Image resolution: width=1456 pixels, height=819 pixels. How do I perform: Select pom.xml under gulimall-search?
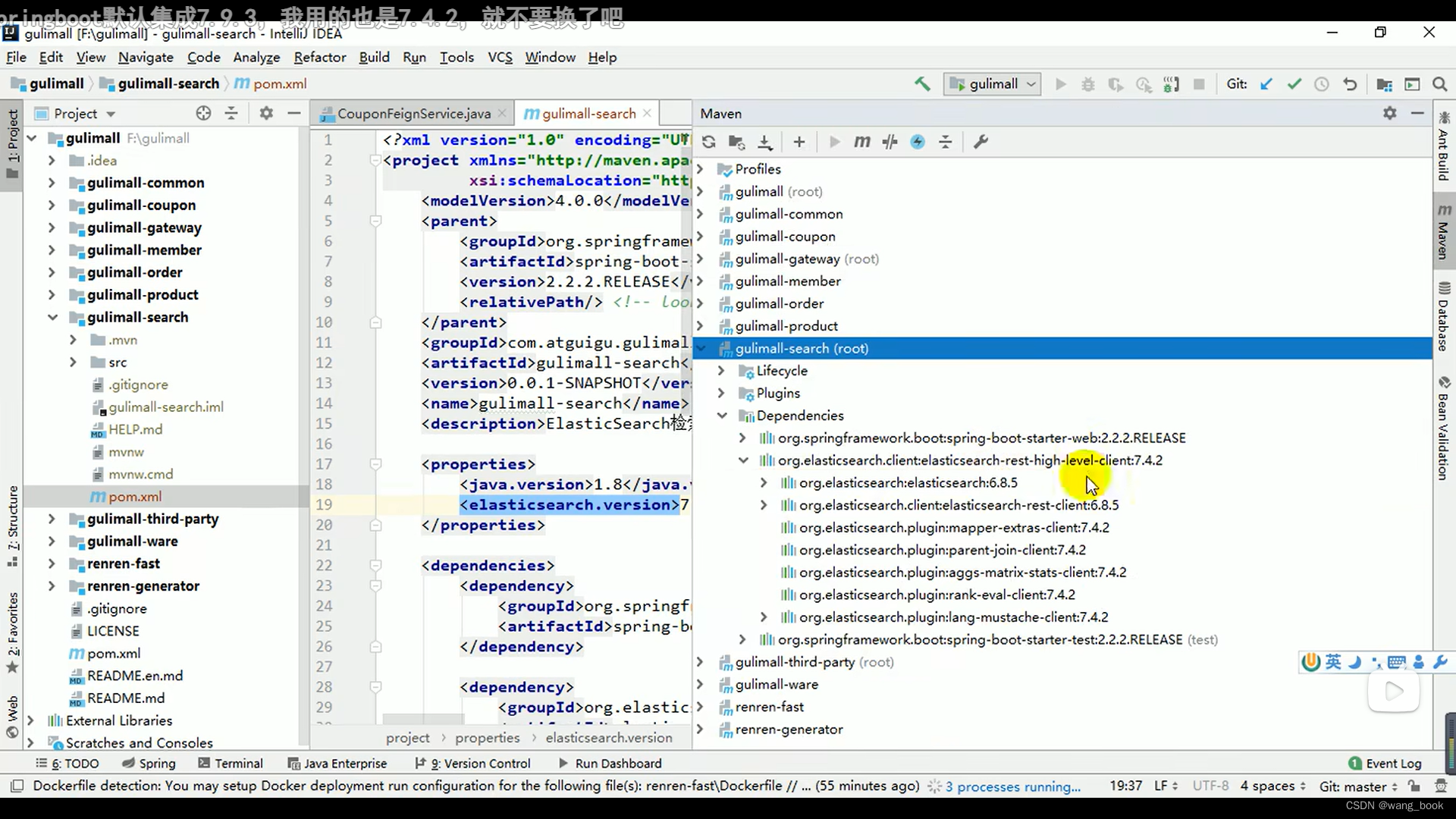coord(134,497)
